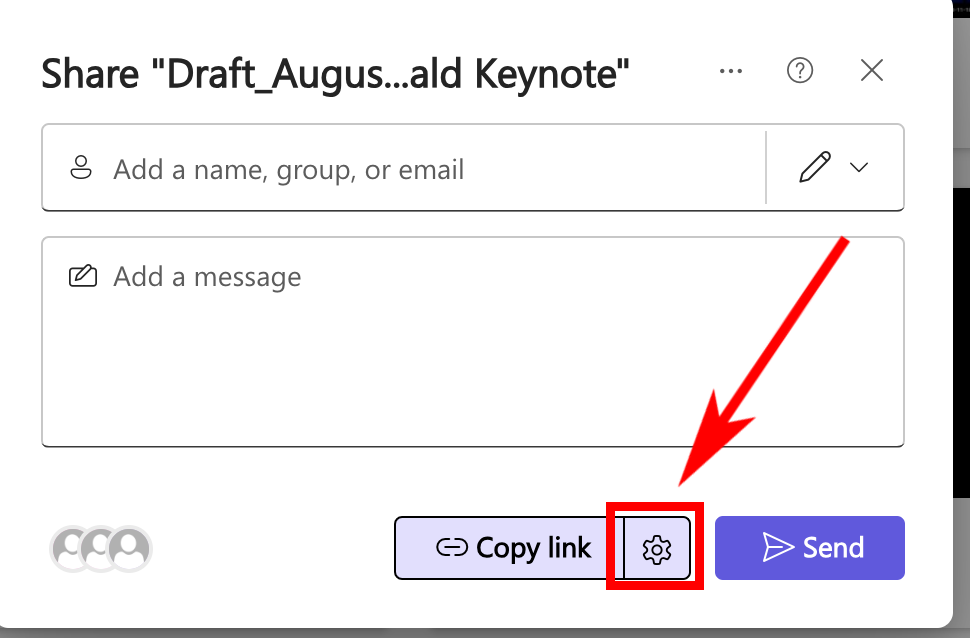
Task: Close the Share dialog
Action: (872, 70)
